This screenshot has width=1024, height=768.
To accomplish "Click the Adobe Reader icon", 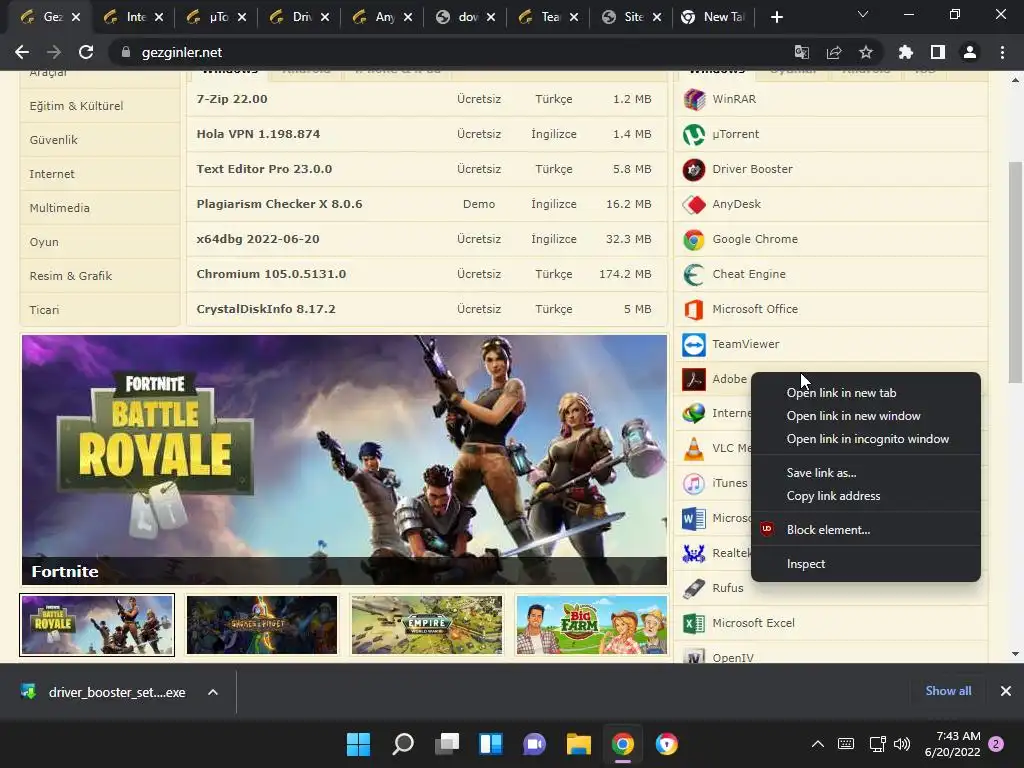I will (694, 379).
